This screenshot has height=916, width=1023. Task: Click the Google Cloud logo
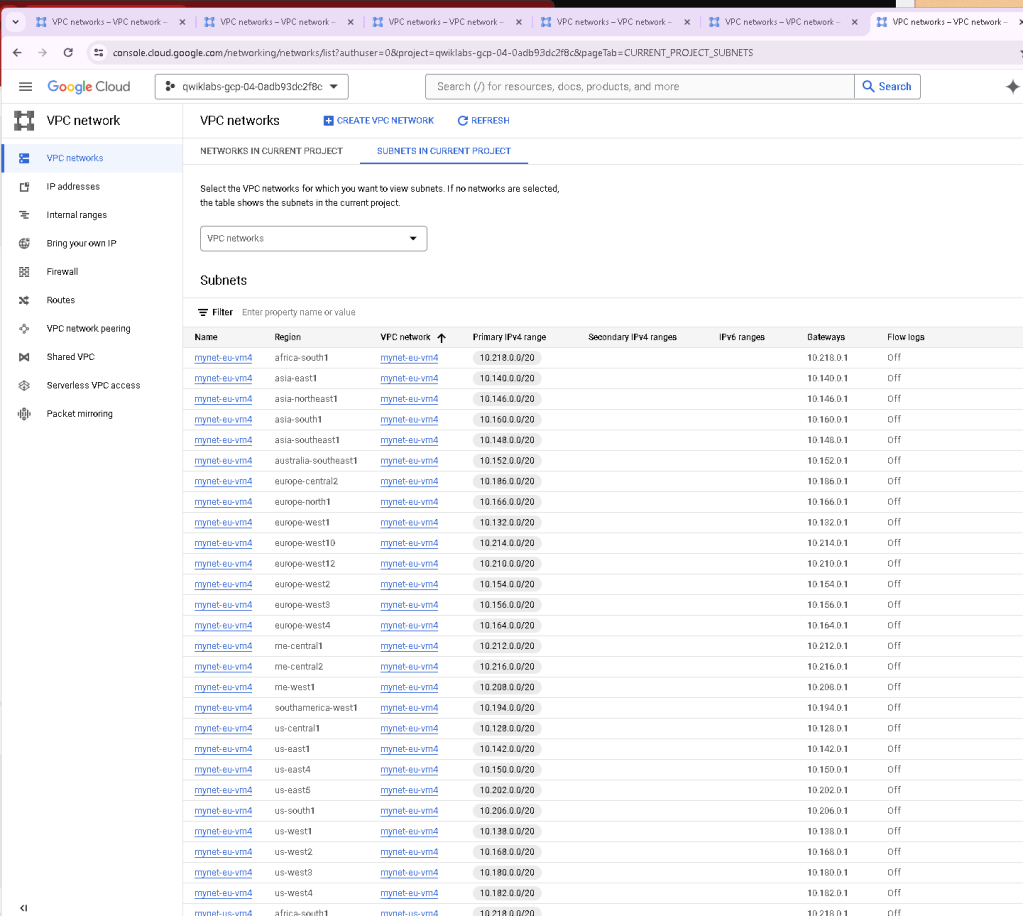pyautogui.click(x=89, y=86)
